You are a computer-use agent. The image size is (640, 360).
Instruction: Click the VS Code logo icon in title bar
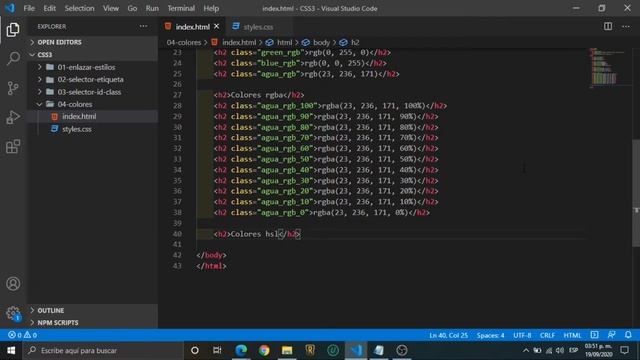pos(10,8)
